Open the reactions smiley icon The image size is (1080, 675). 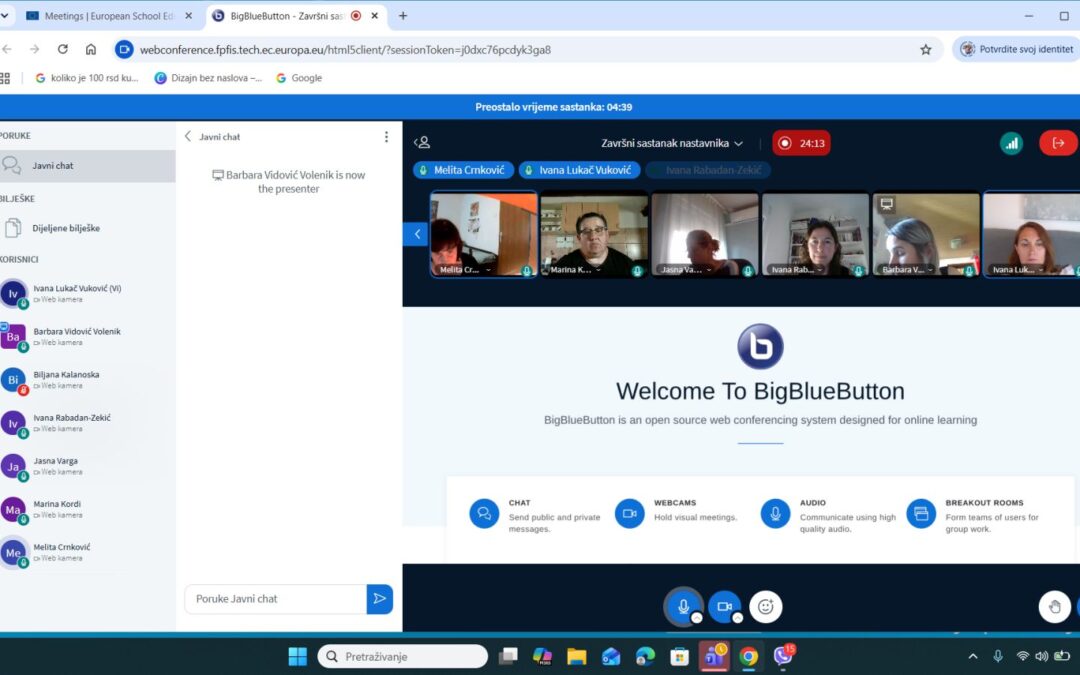pos(765,606)
